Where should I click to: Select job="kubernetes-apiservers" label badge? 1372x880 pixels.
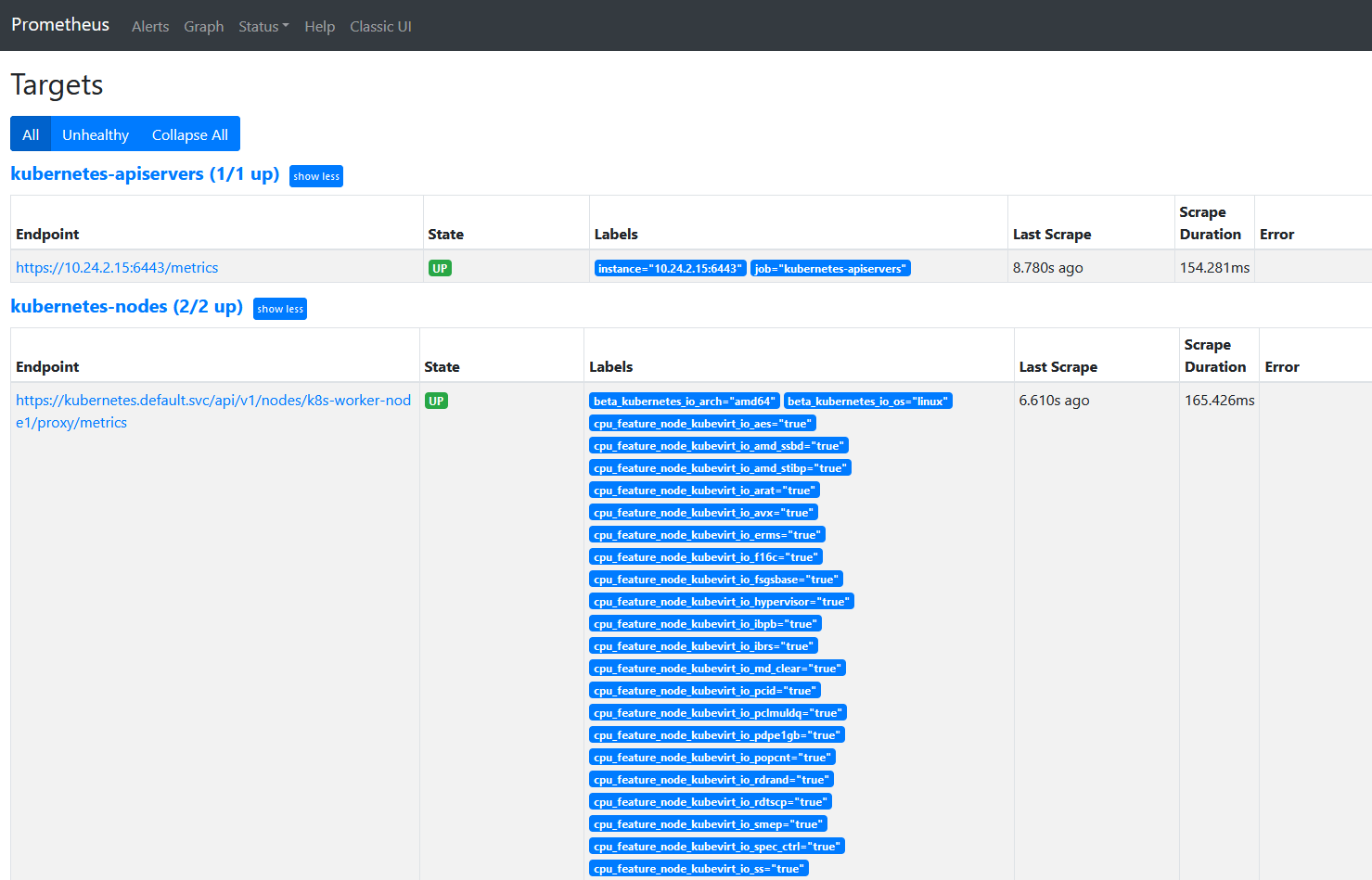point(830,268)
